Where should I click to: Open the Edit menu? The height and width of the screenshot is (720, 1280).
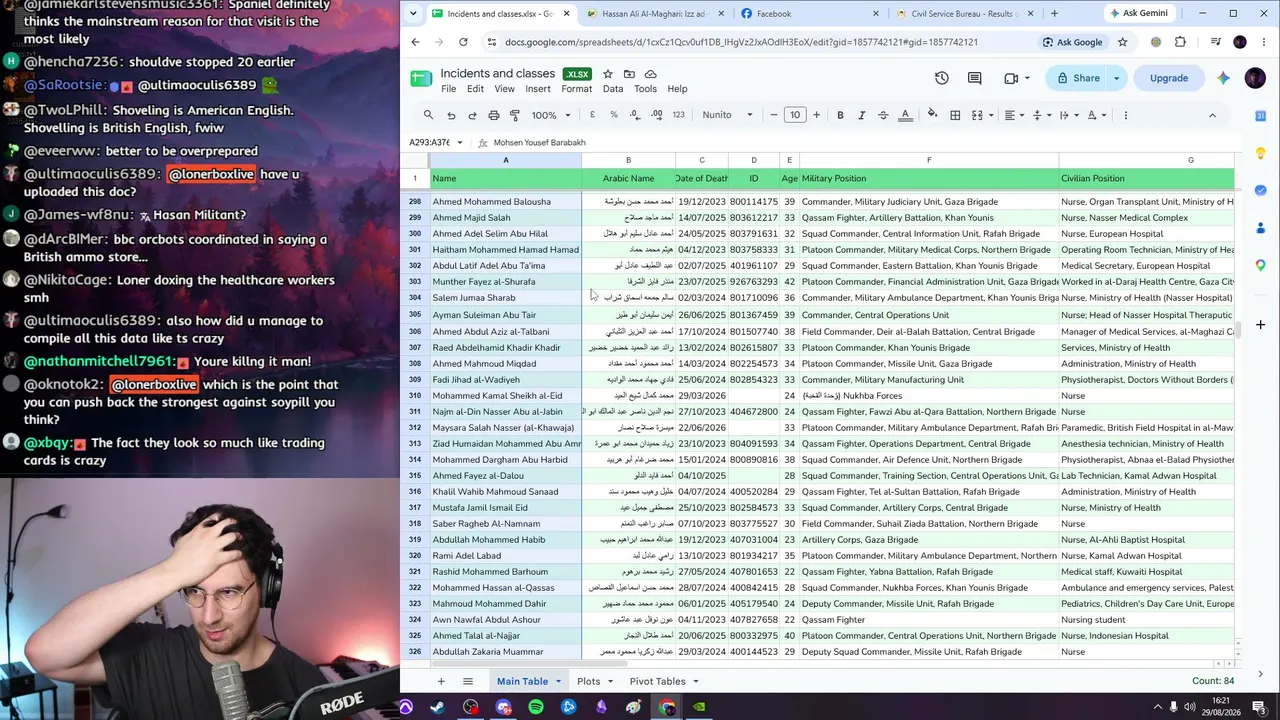coord(475,89)
